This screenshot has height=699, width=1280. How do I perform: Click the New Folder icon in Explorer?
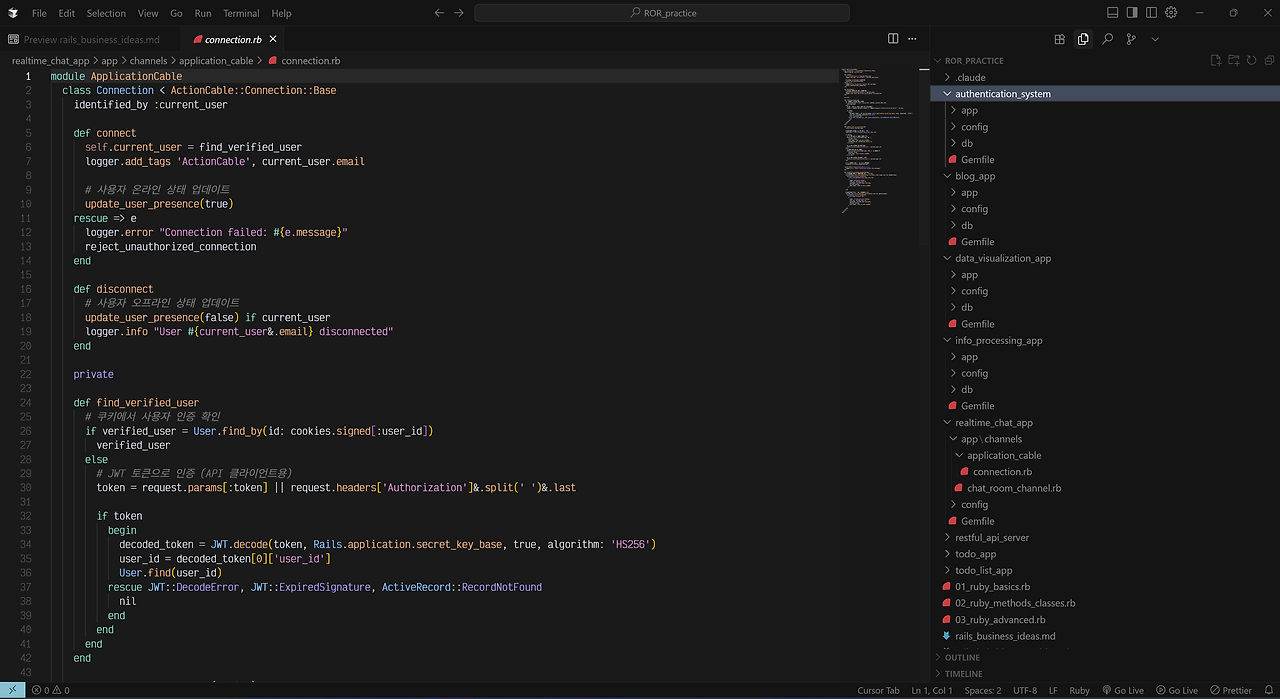[1234, 61]
